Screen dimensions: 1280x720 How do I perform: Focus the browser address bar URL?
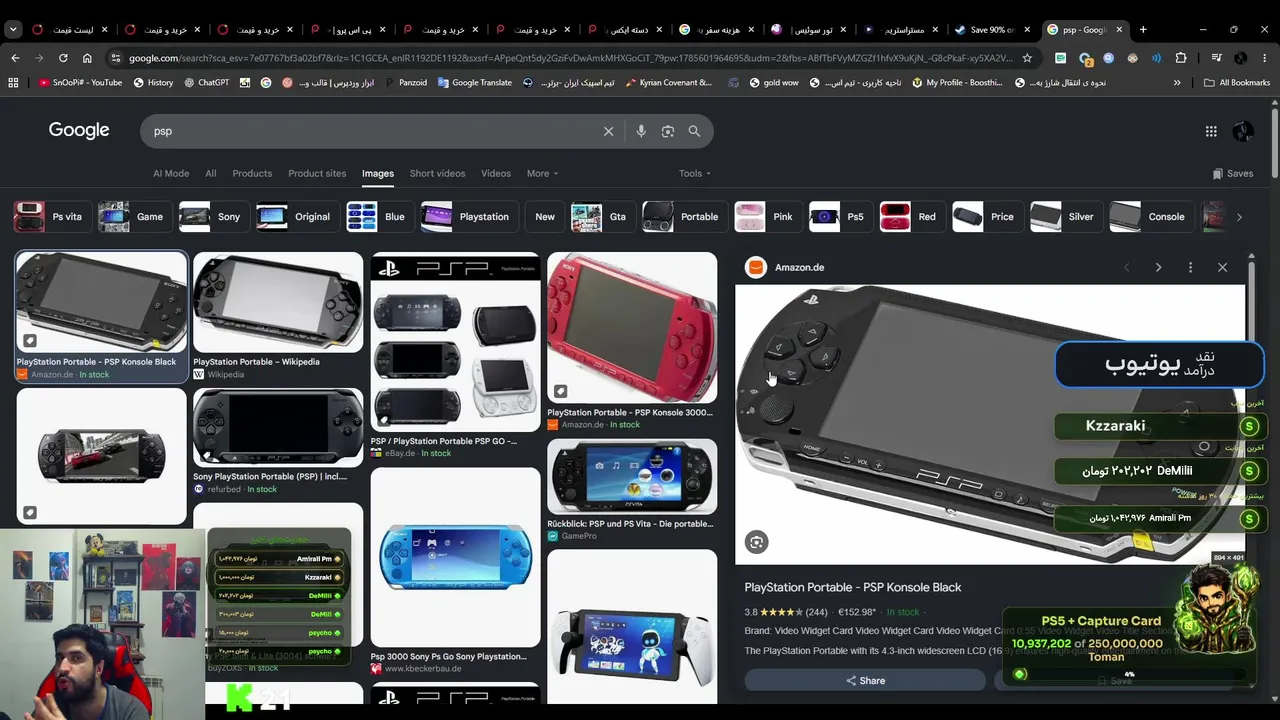tap(570, 58)
